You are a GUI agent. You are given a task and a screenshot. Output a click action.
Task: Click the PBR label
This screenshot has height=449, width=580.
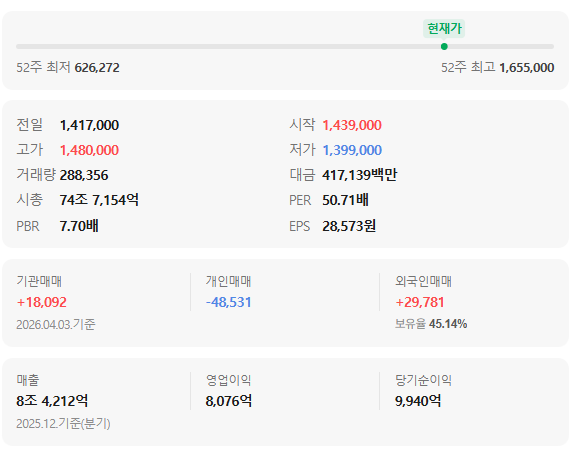28,226
